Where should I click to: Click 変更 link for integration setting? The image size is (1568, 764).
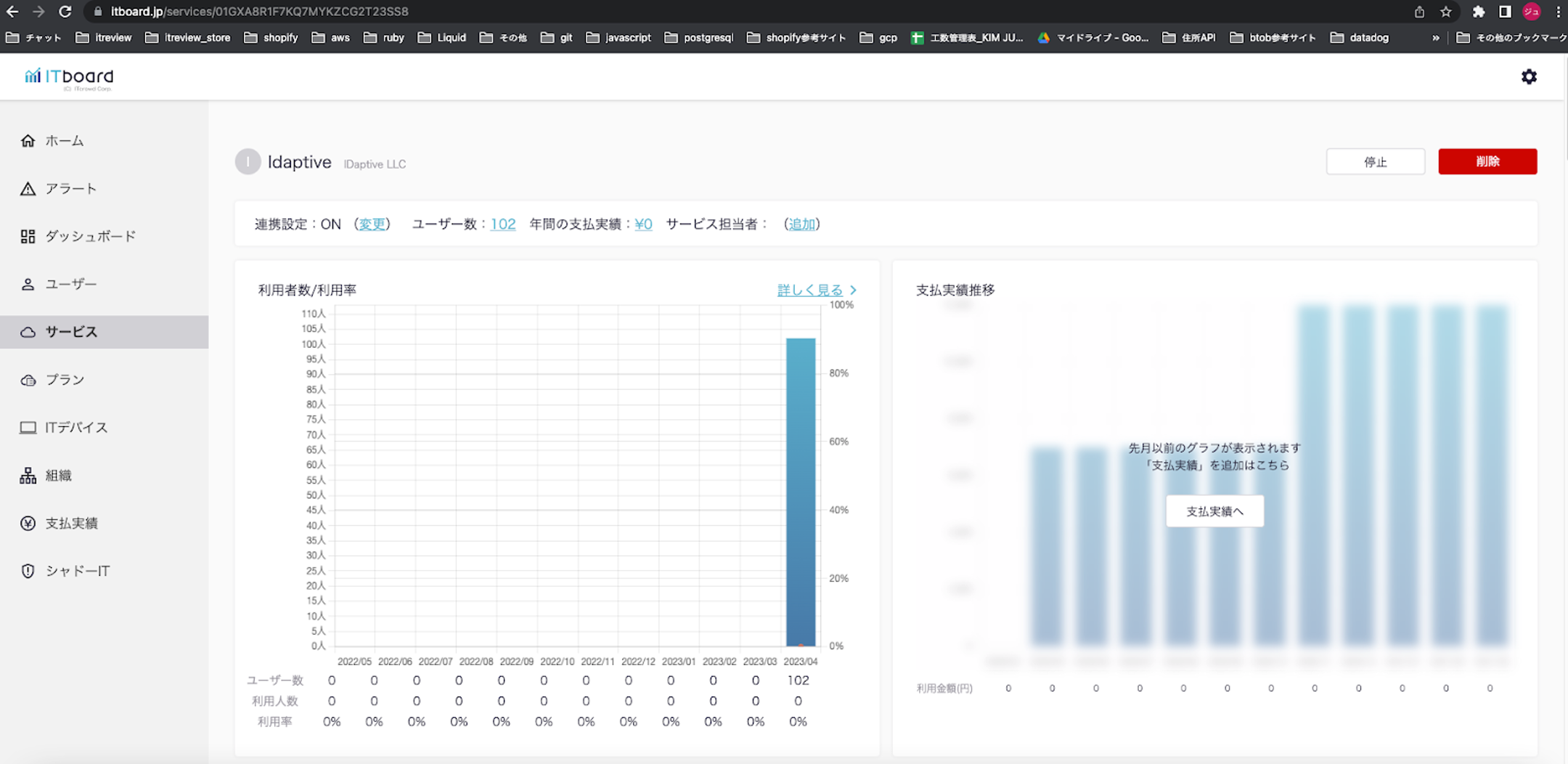click(372, 224)
